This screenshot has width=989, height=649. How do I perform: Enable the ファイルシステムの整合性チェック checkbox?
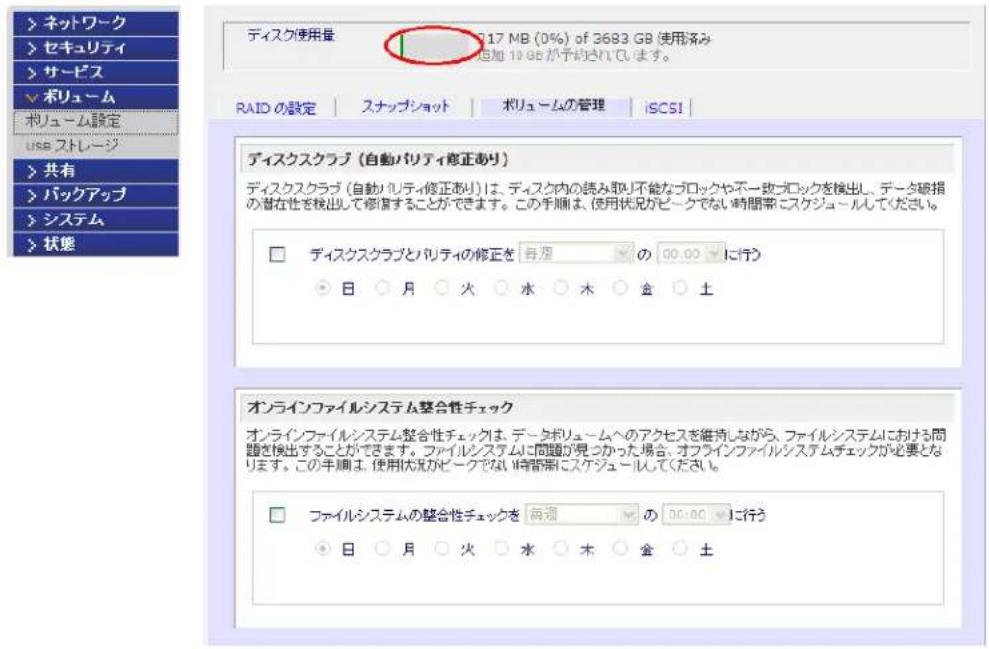[277, 515]
